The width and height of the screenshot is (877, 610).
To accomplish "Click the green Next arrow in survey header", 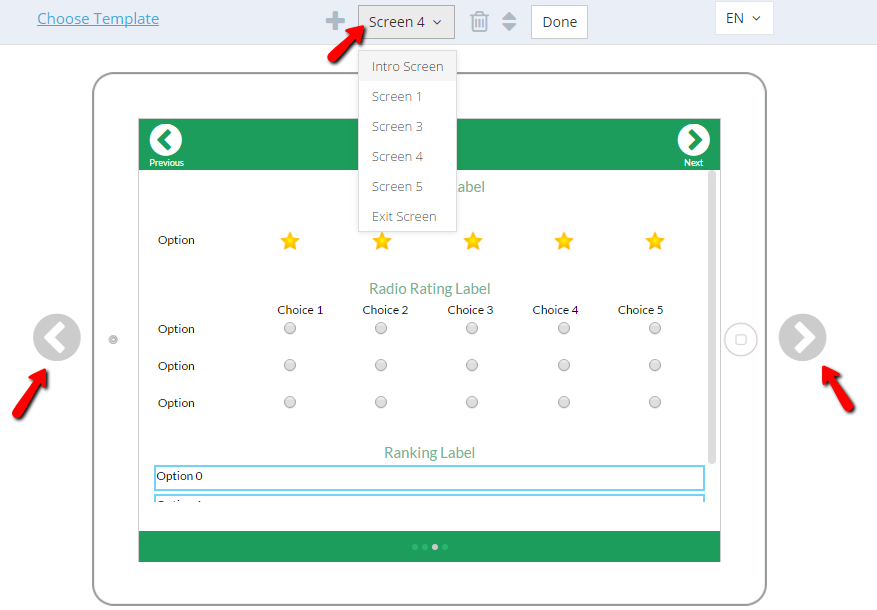I will [694, 140].
